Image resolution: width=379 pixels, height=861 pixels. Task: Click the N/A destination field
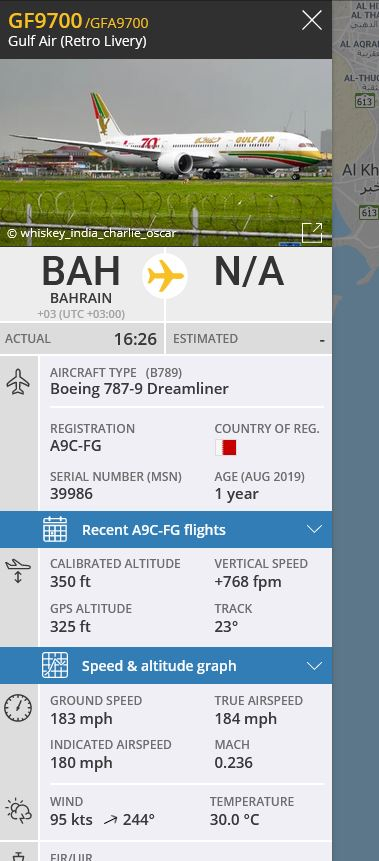click(249, 271)
